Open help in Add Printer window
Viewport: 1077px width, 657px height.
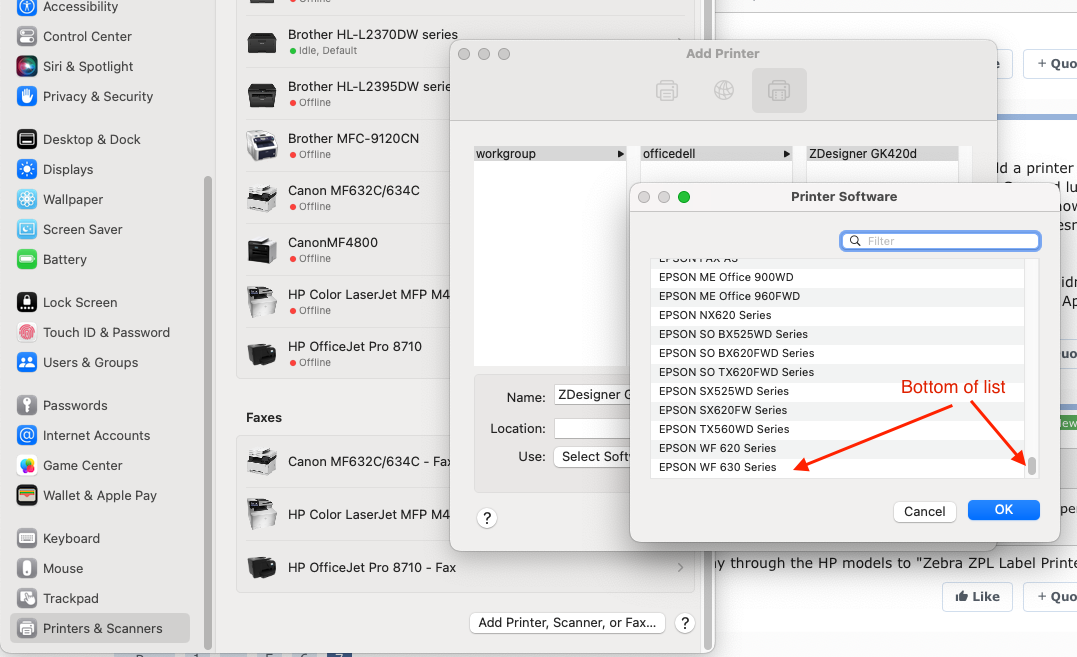pyautogui.click(x=487, y=518)
